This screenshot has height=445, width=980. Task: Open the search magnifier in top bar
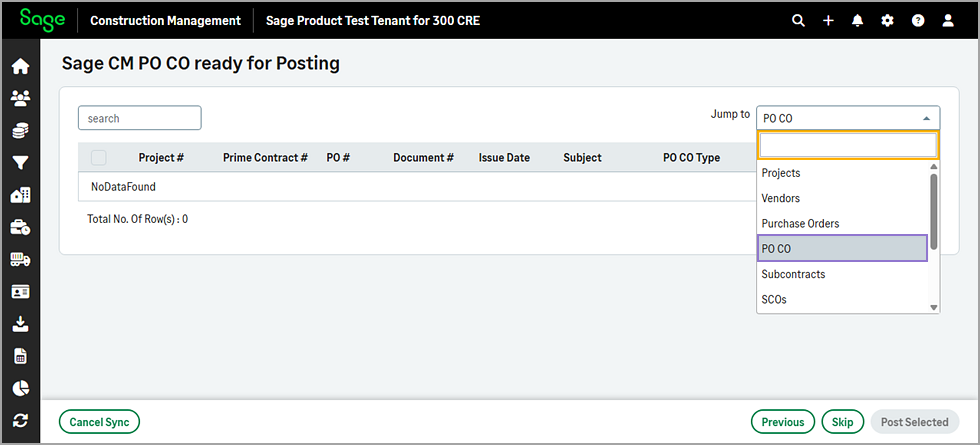click(x=798, y=21)
